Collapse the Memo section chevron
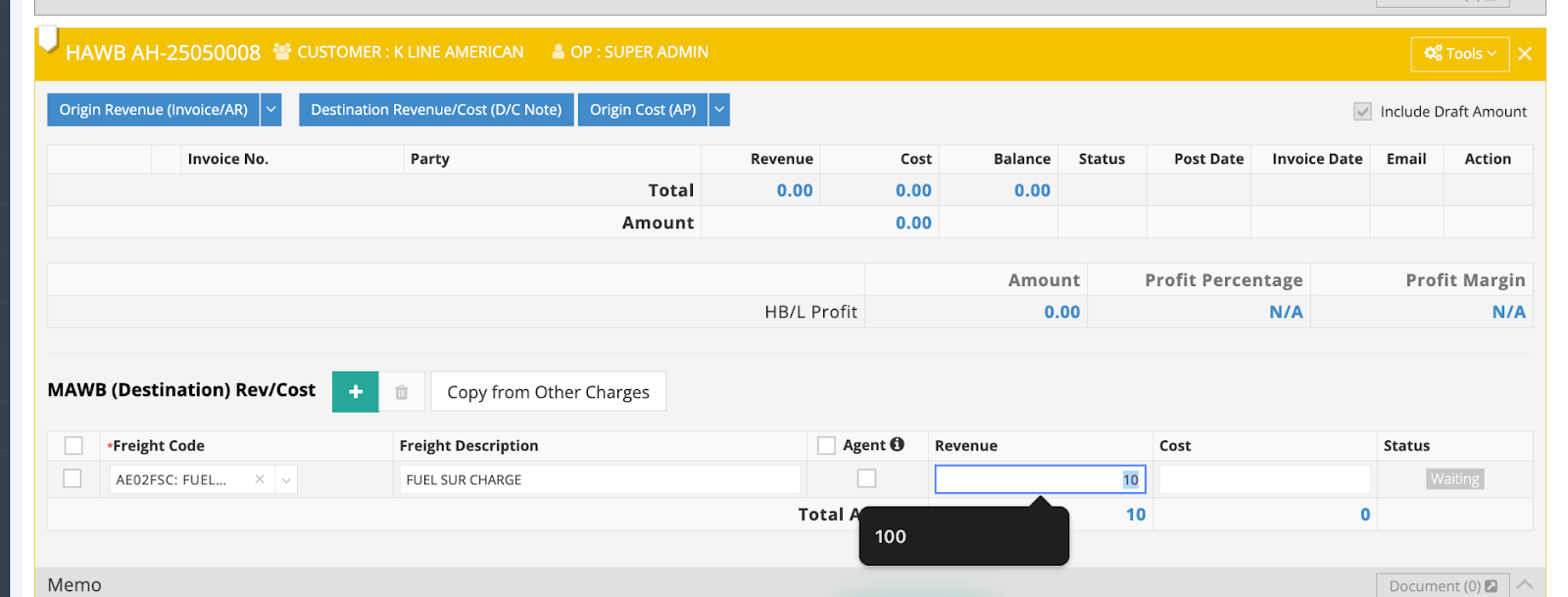 pos(1525,585)
